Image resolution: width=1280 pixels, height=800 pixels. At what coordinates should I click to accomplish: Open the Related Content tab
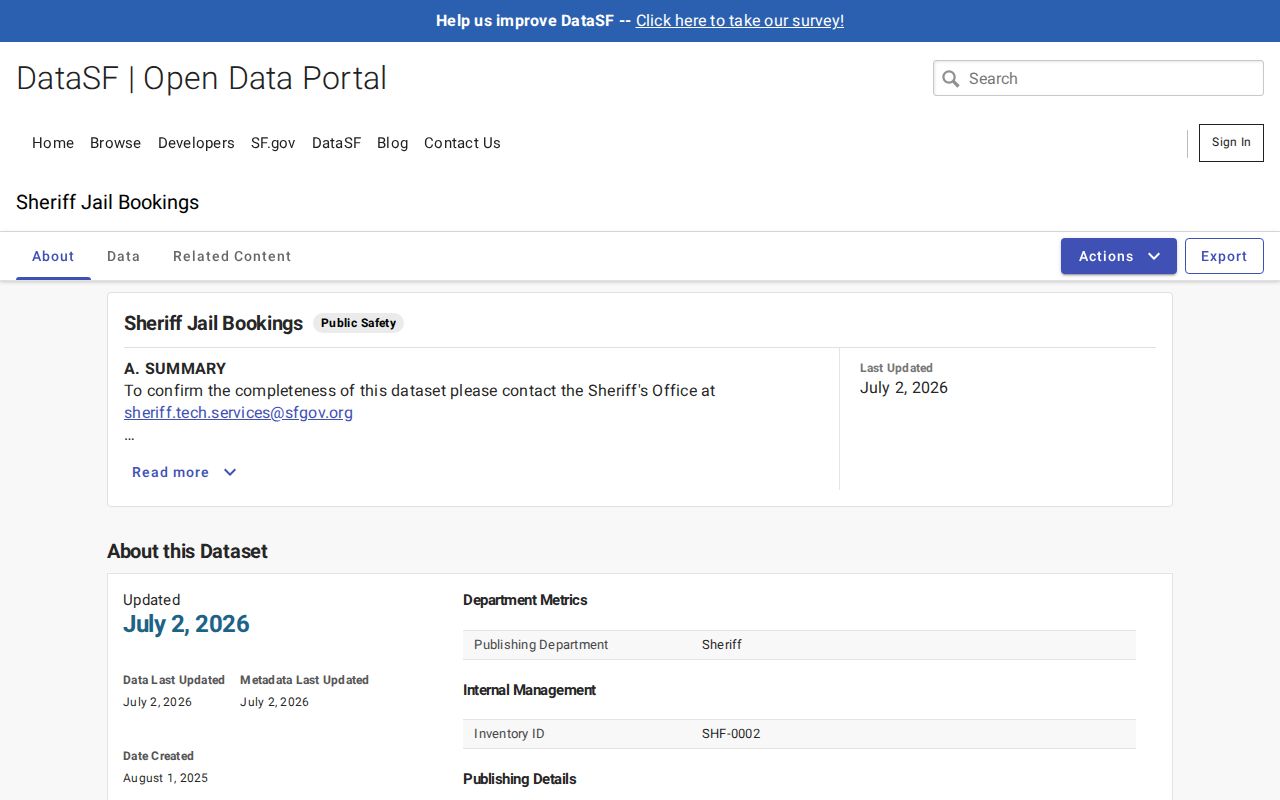[232, 256]
